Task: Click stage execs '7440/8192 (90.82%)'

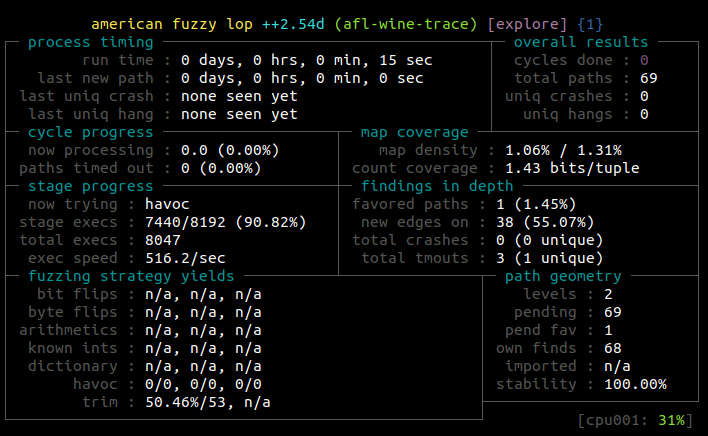Action: click(x=226, y=222)
